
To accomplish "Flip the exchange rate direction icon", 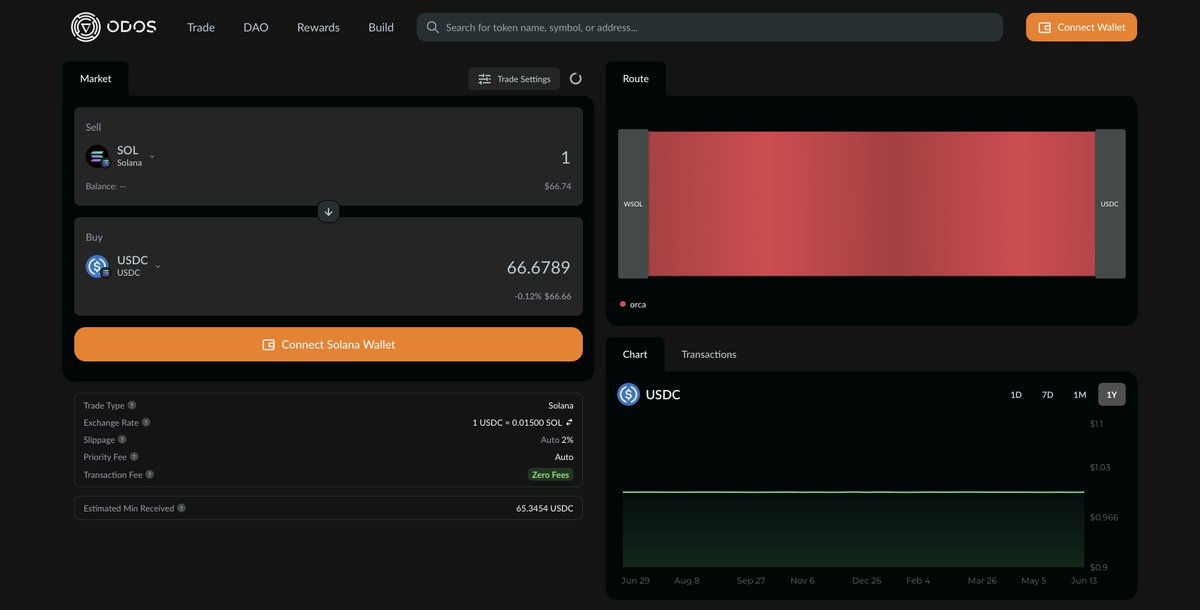I will click(x=569, y=422).
